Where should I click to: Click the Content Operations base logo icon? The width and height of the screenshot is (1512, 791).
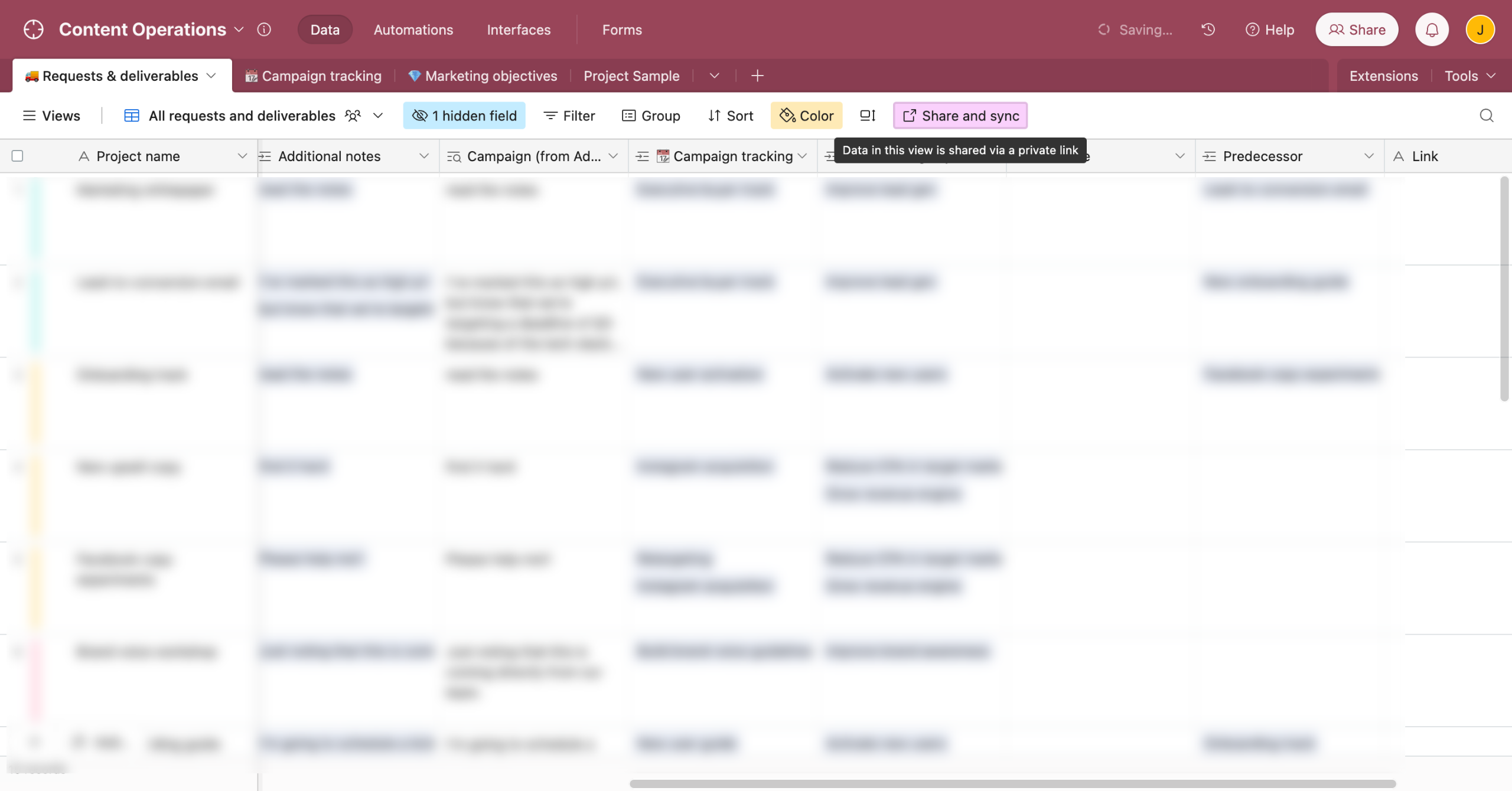coord(34,30)
